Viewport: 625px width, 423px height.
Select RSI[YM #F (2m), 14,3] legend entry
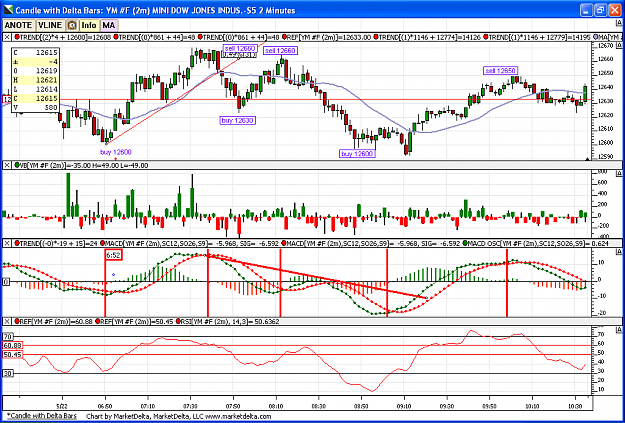pyautogui.click(x=226, y=321)
